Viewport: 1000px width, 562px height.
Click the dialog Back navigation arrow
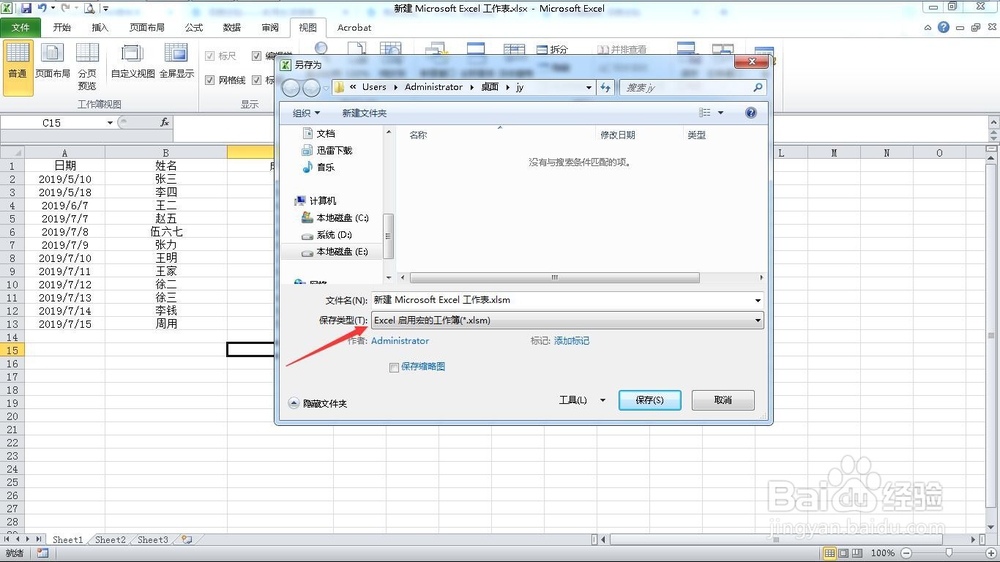(x=291, y=87)
